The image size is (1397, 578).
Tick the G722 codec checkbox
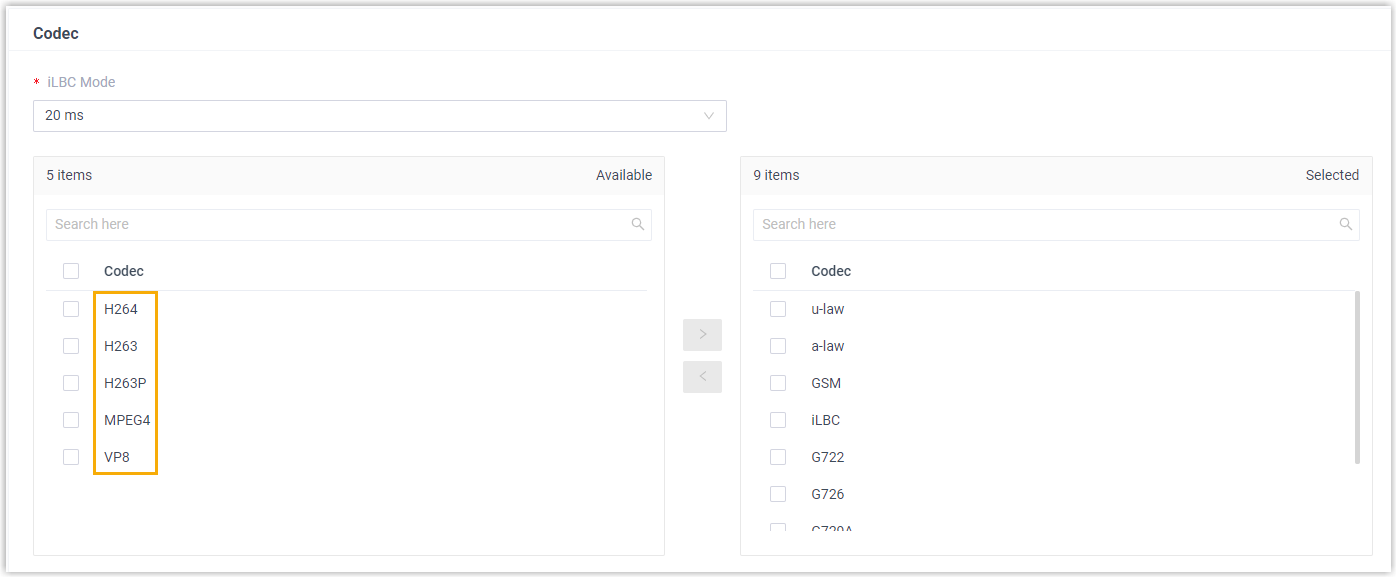point(778,457)
